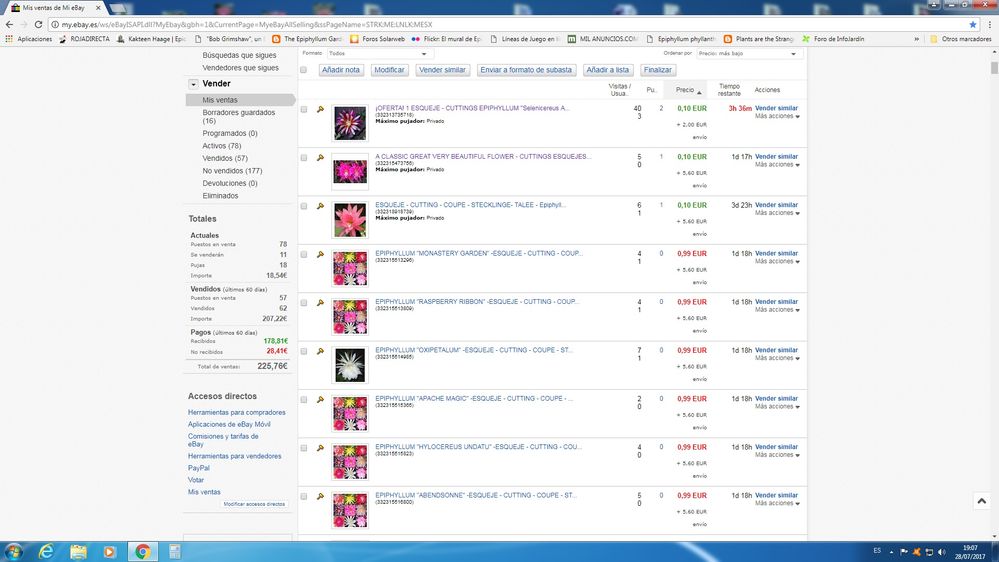Select checkbox for MONASTERY GARDEN listing
Viewport: 999px width, 562px height.
coord(304,255)
